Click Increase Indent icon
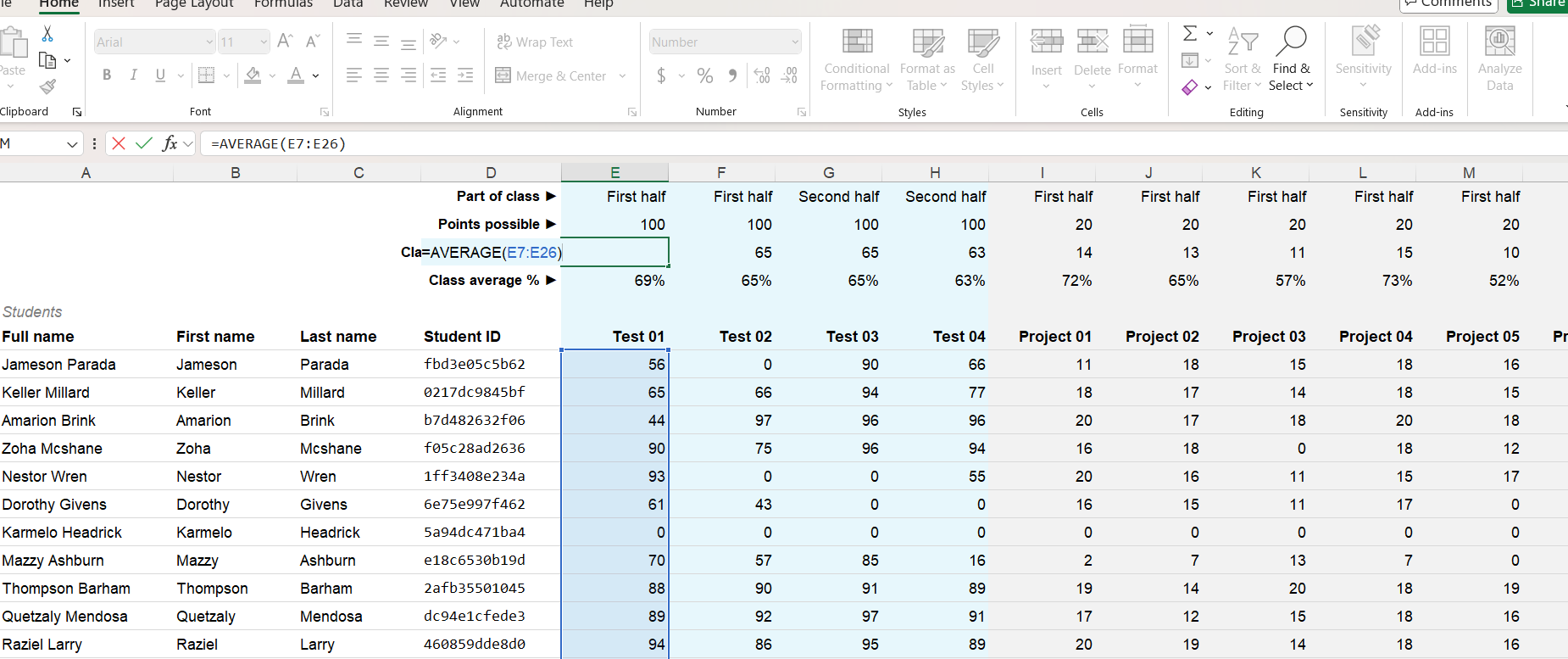The height and width of the screenshot is (659, 1568). click(x=465, y=75)
